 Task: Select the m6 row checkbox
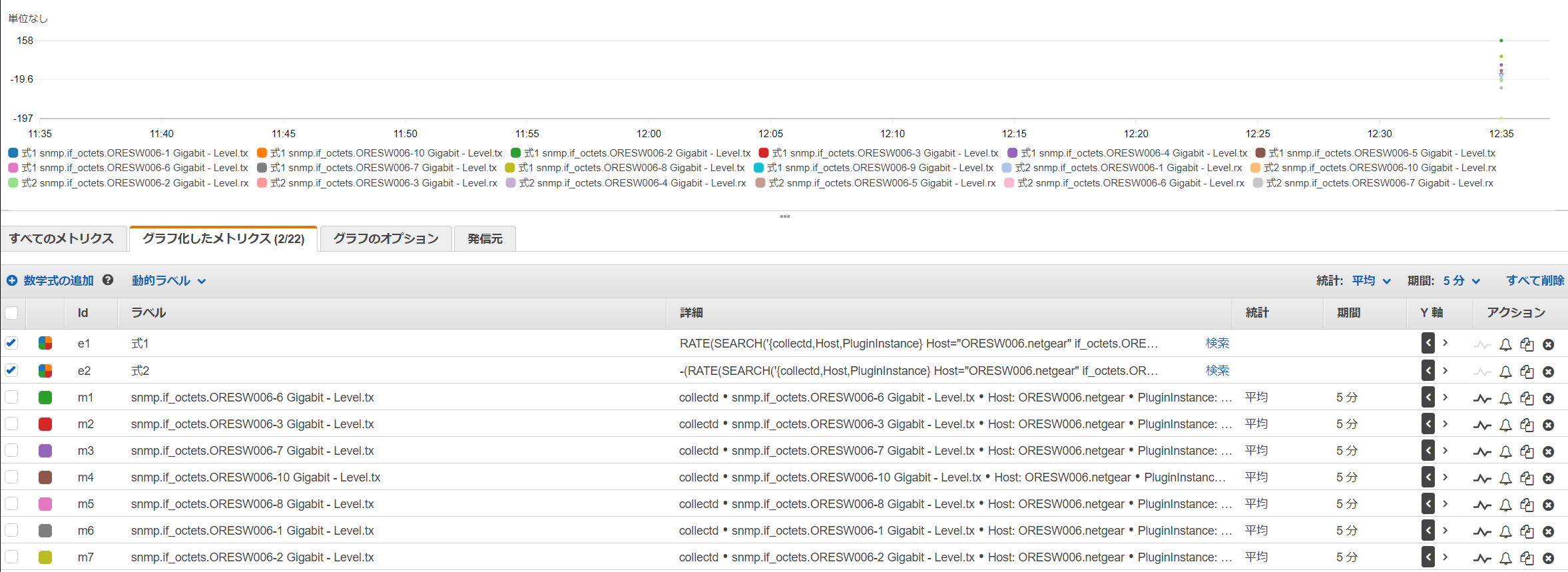click(x=11, y=530)
